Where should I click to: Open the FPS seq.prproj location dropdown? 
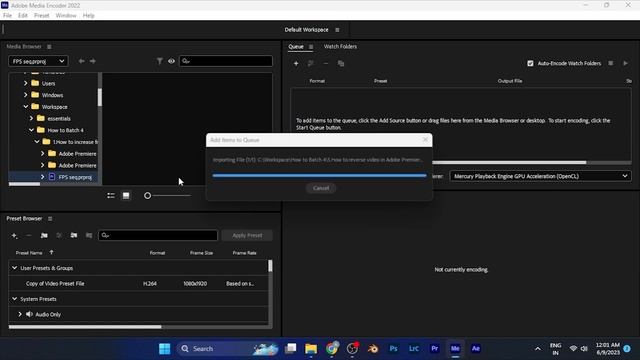(38, 61)
